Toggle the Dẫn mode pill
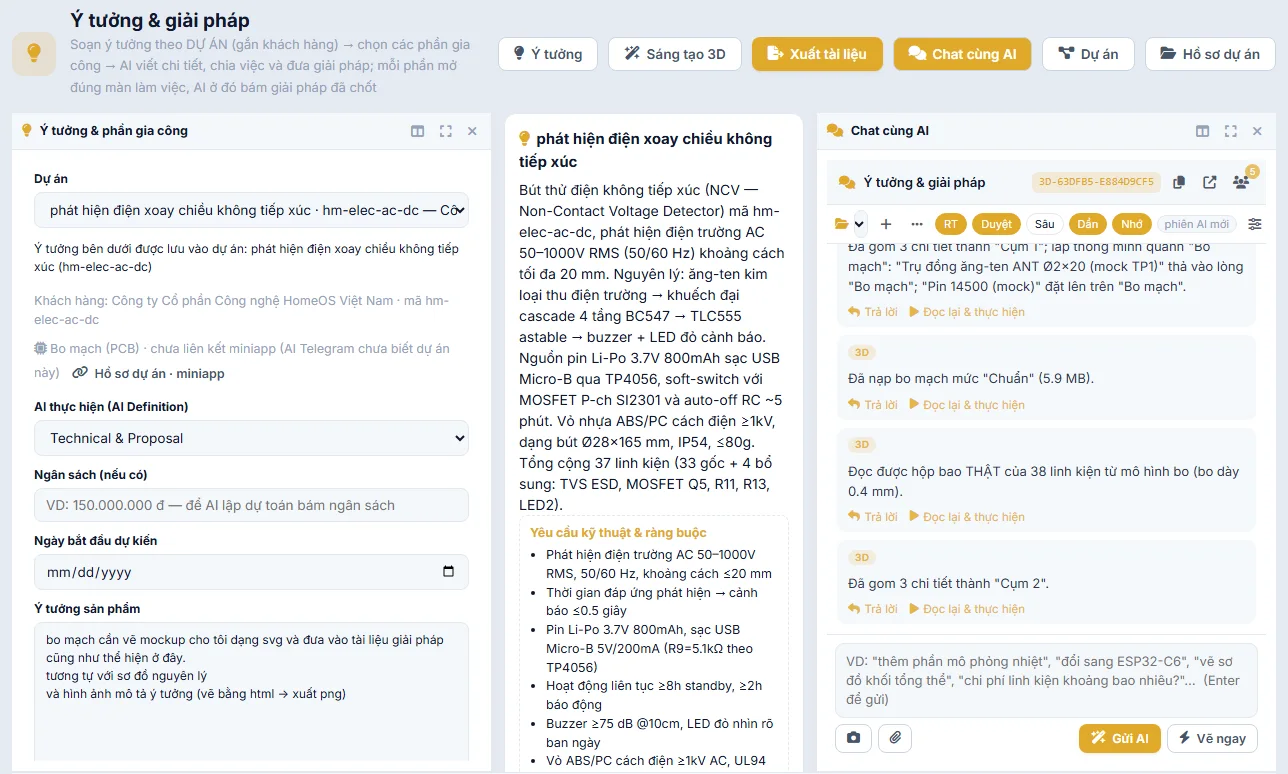Image resolution: width=1288 pixels, height=774 pixels. (1088, 224)
